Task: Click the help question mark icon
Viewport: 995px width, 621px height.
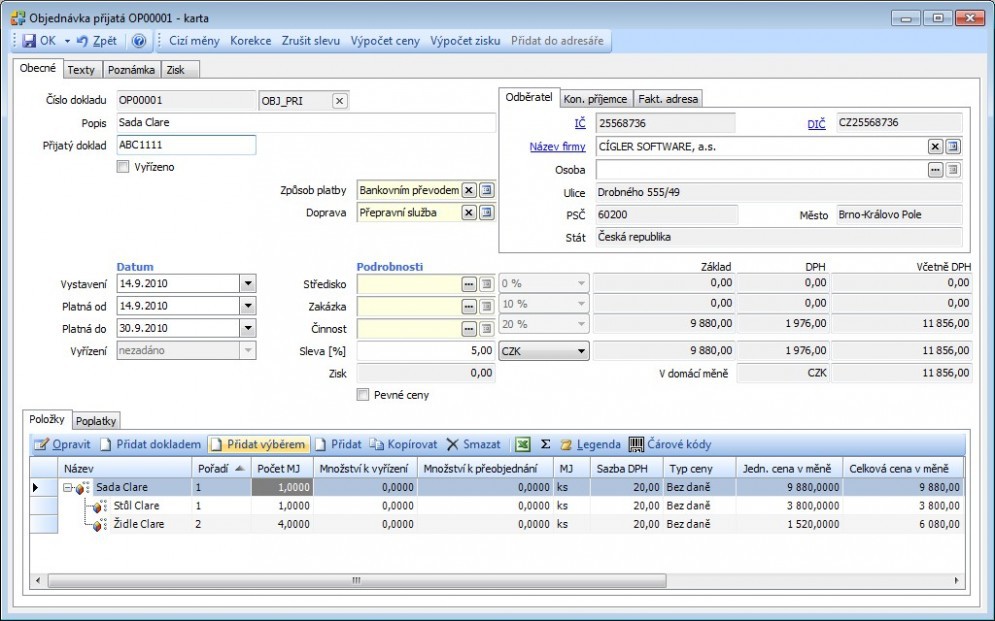Action: click(x=138, y=41)
